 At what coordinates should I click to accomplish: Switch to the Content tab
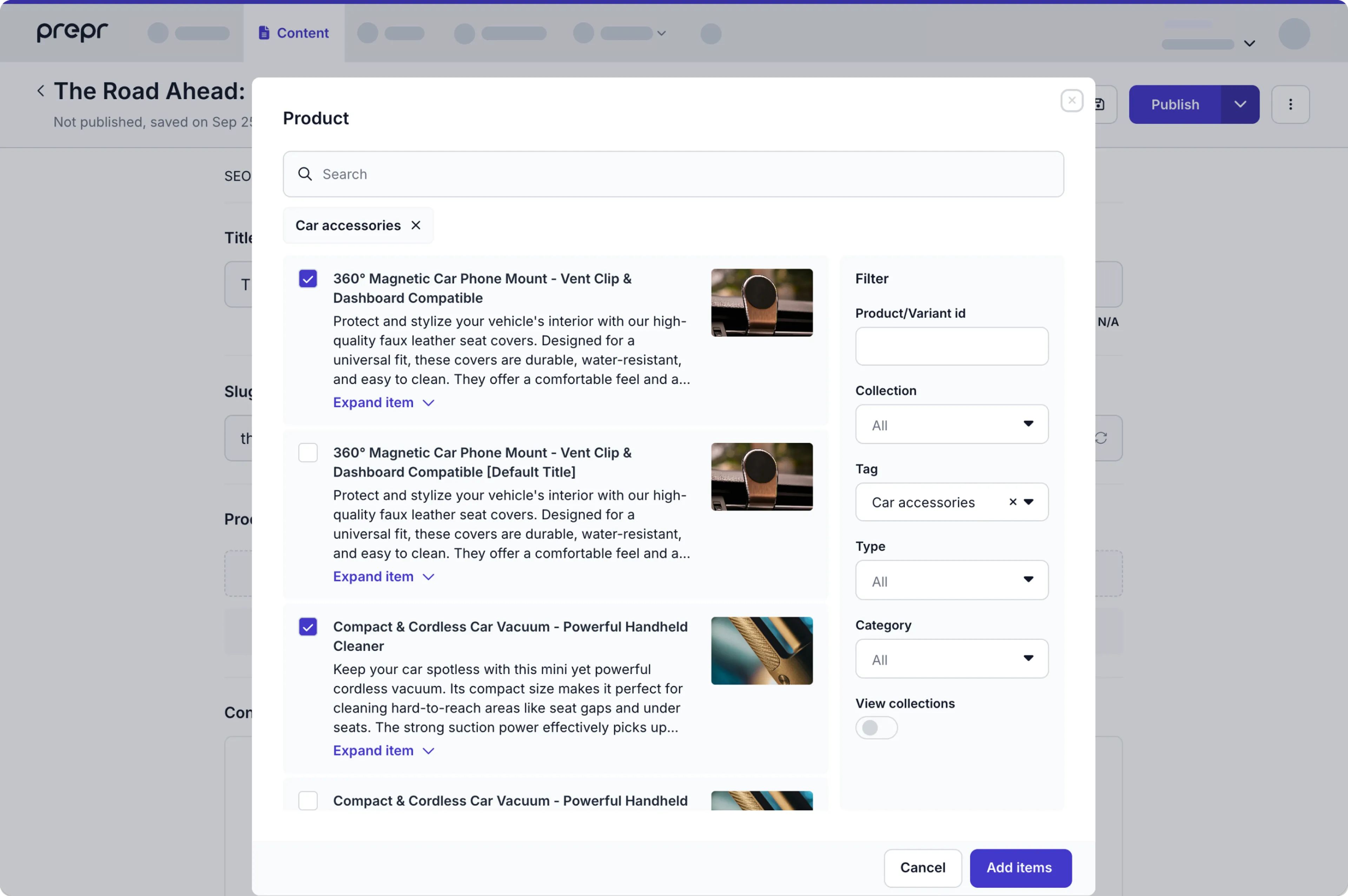tap(294, 33)
